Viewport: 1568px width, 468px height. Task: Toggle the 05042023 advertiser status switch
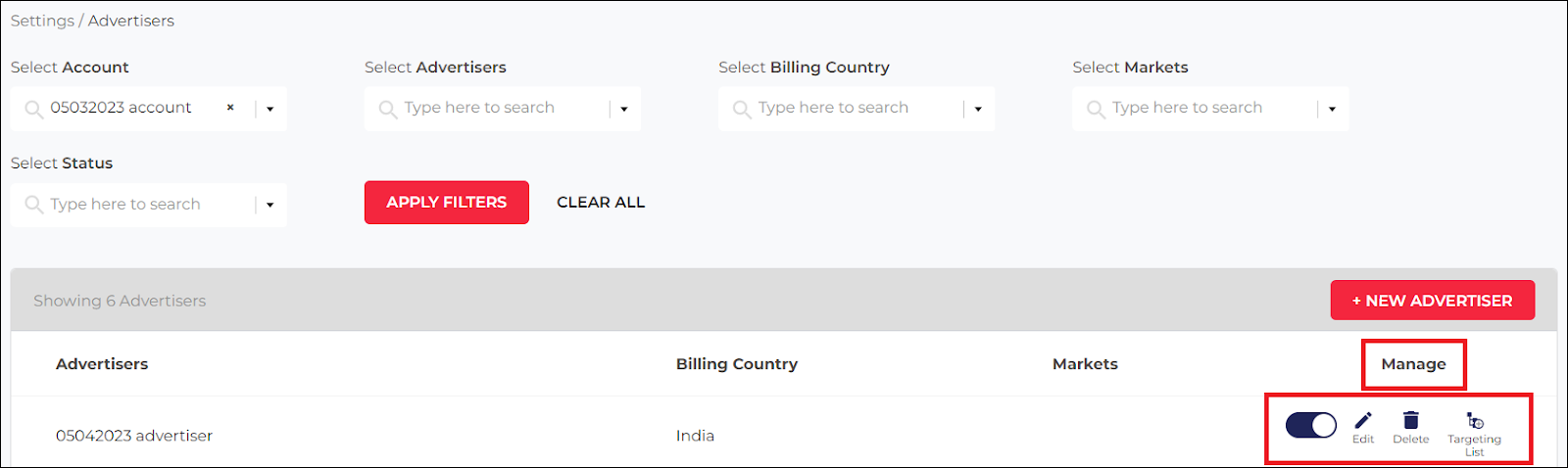pos(1311,425)
